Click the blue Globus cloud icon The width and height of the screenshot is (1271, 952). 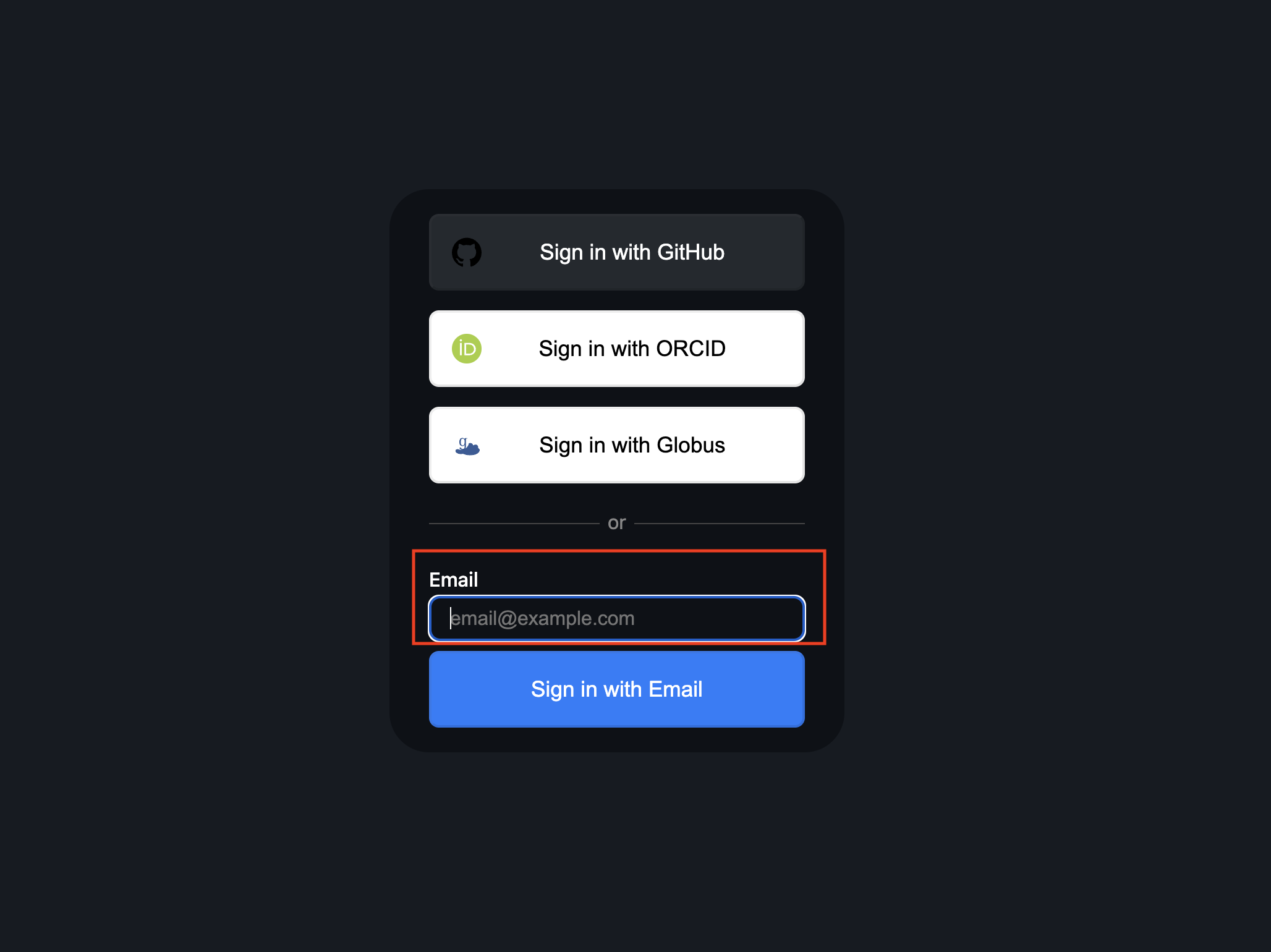pyautogui.click(x=467, y=446)
